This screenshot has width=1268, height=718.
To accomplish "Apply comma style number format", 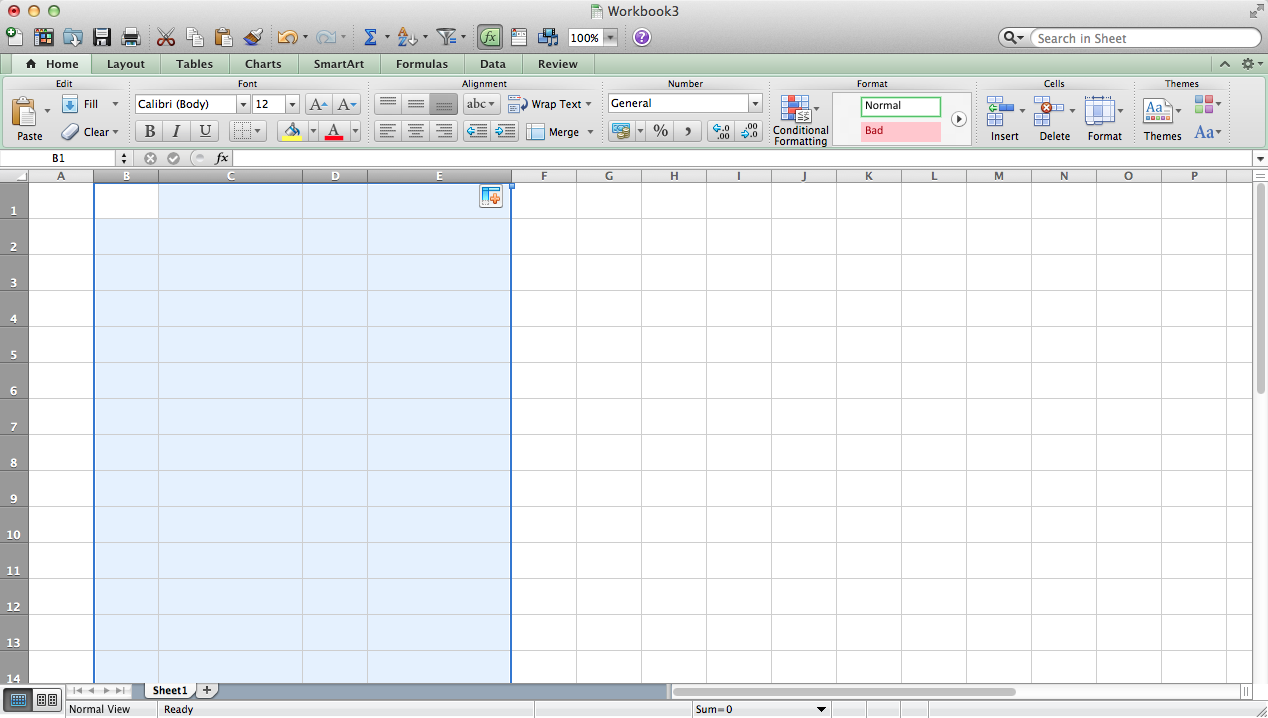I will tap(688, 131).
